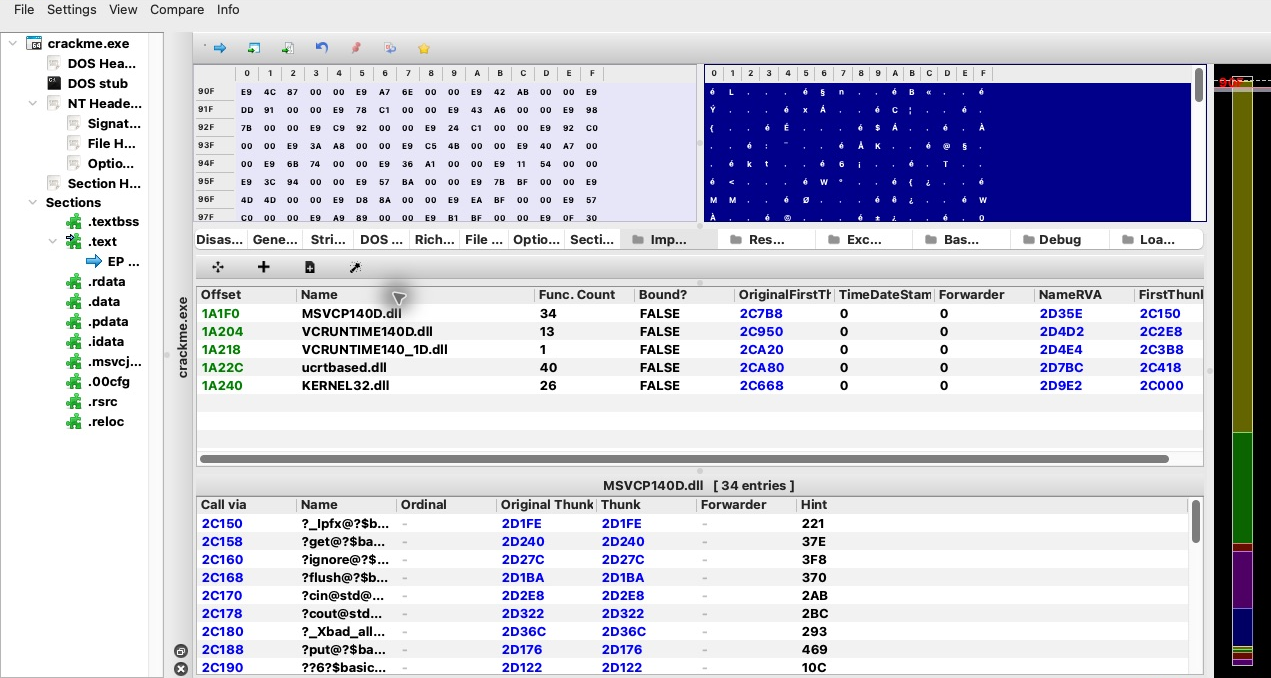This screenshot has height=678, width=1271.
Task: Click the vertical scrollbar of the thunk list
Action: click(x=1196, y=521)
